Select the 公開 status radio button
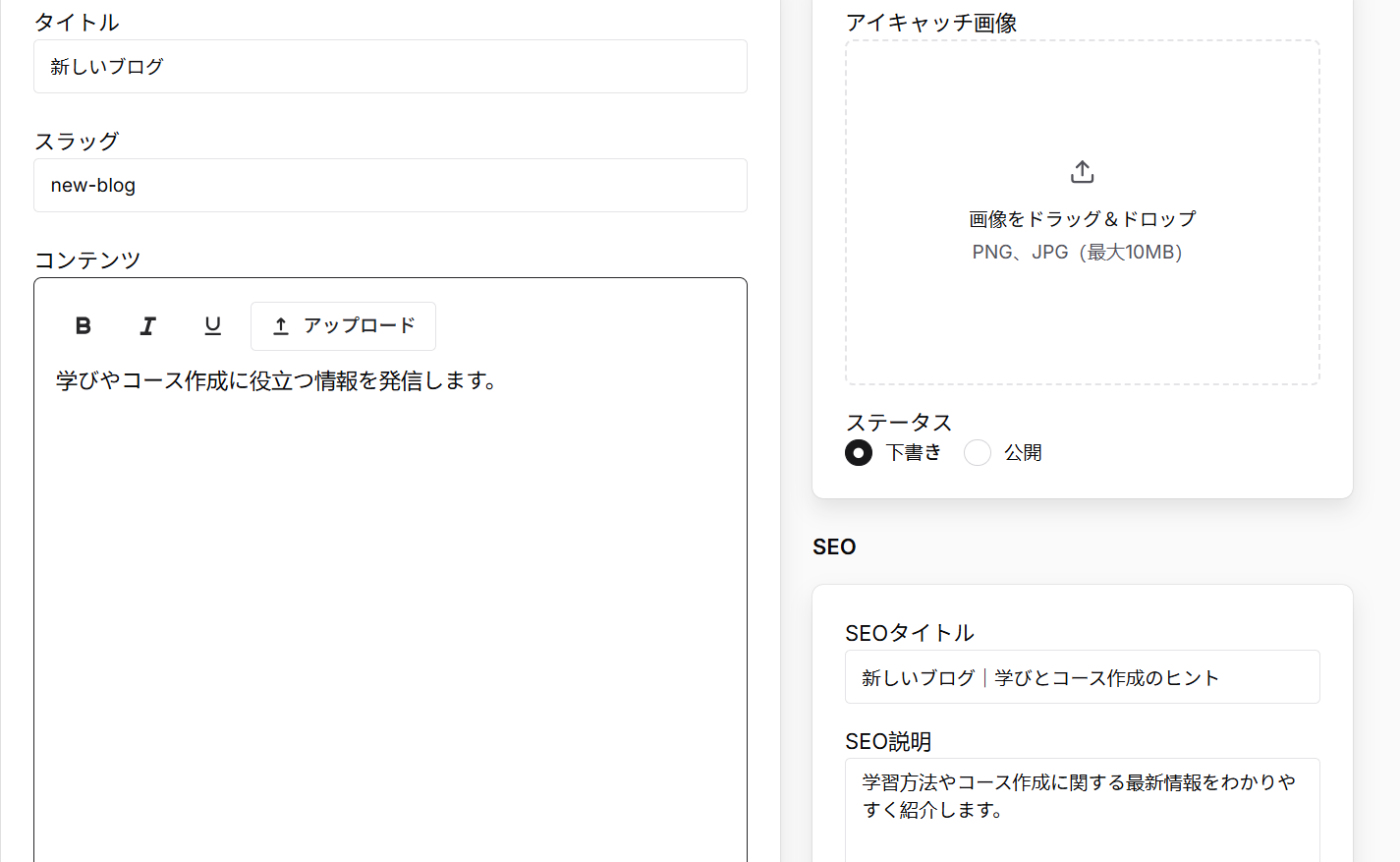Screen dimensions: 1400x862 [x=978, y=452]
